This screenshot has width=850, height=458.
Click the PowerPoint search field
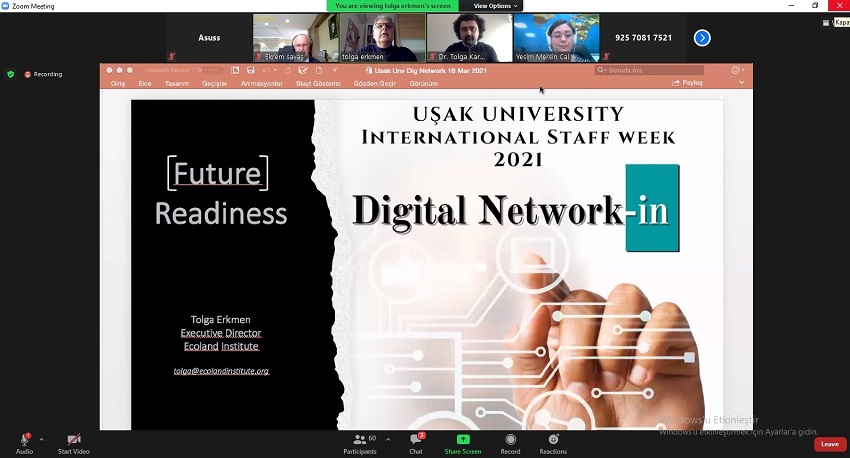pos(650,70)
